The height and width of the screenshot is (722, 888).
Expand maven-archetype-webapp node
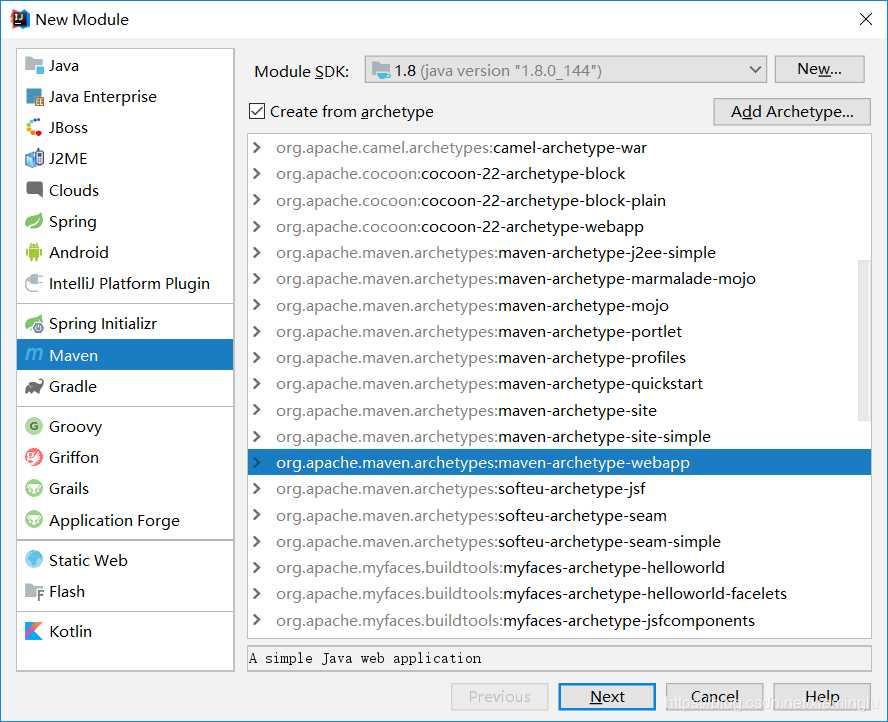[257, 463]
